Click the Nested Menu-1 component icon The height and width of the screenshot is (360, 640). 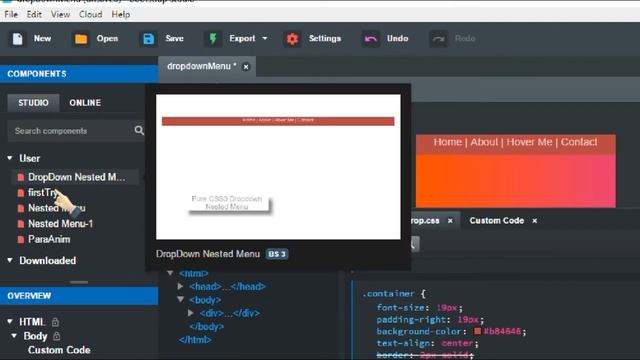click(x=21, y=224)
